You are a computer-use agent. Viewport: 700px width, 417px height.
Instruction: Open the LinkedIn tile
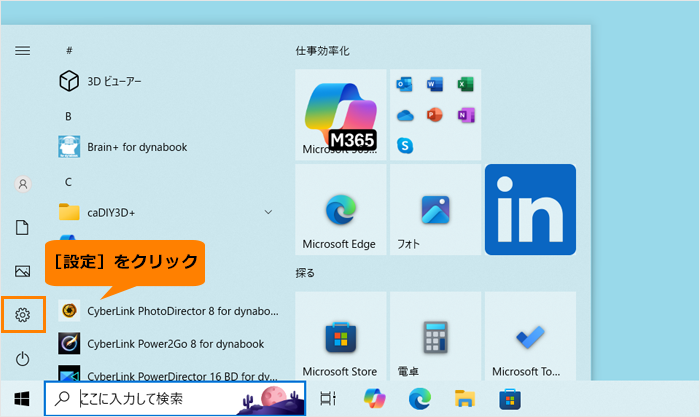tap(530, 209)
